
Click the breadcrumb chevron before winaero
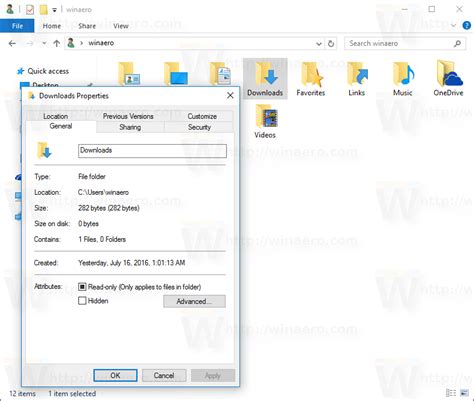(x=81, y=43)
